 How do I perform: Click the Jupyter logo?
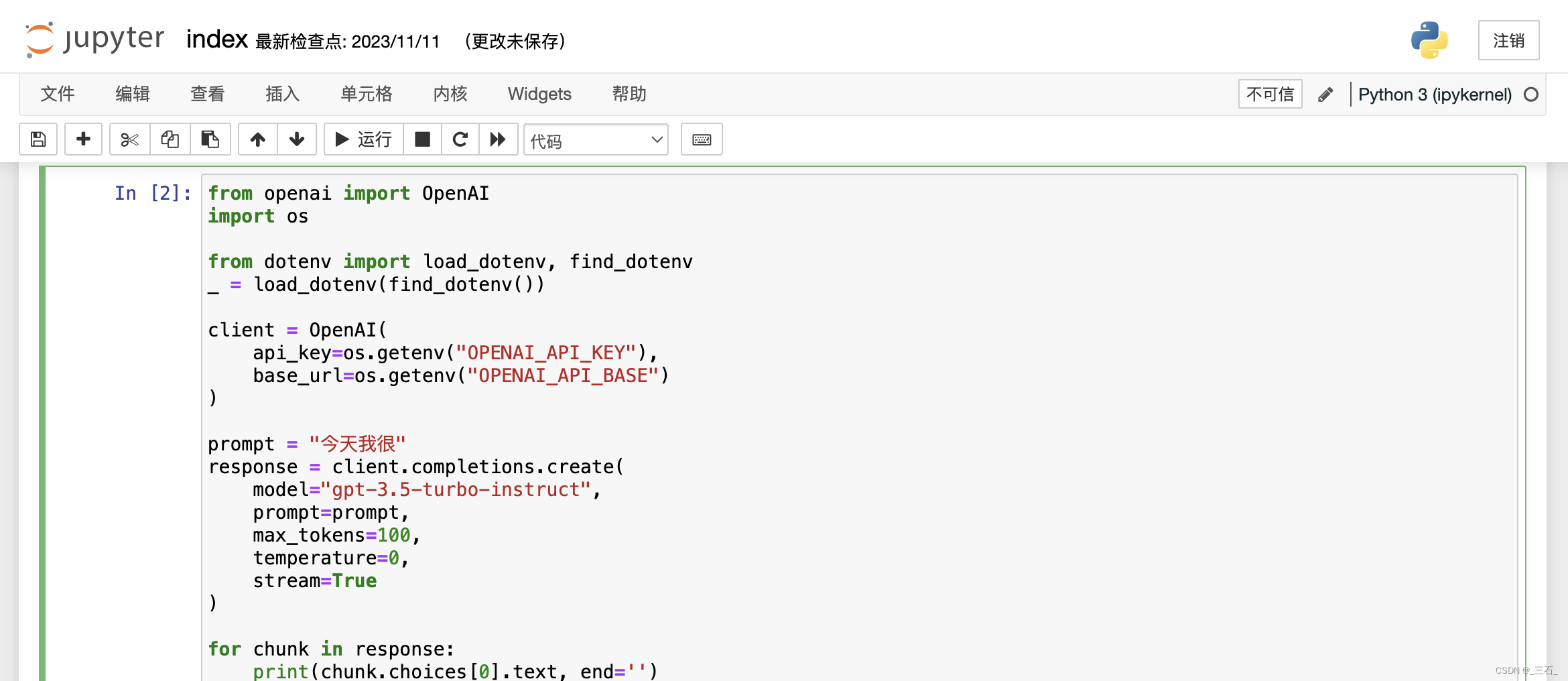pyautogui.click(x=94, y=40)
